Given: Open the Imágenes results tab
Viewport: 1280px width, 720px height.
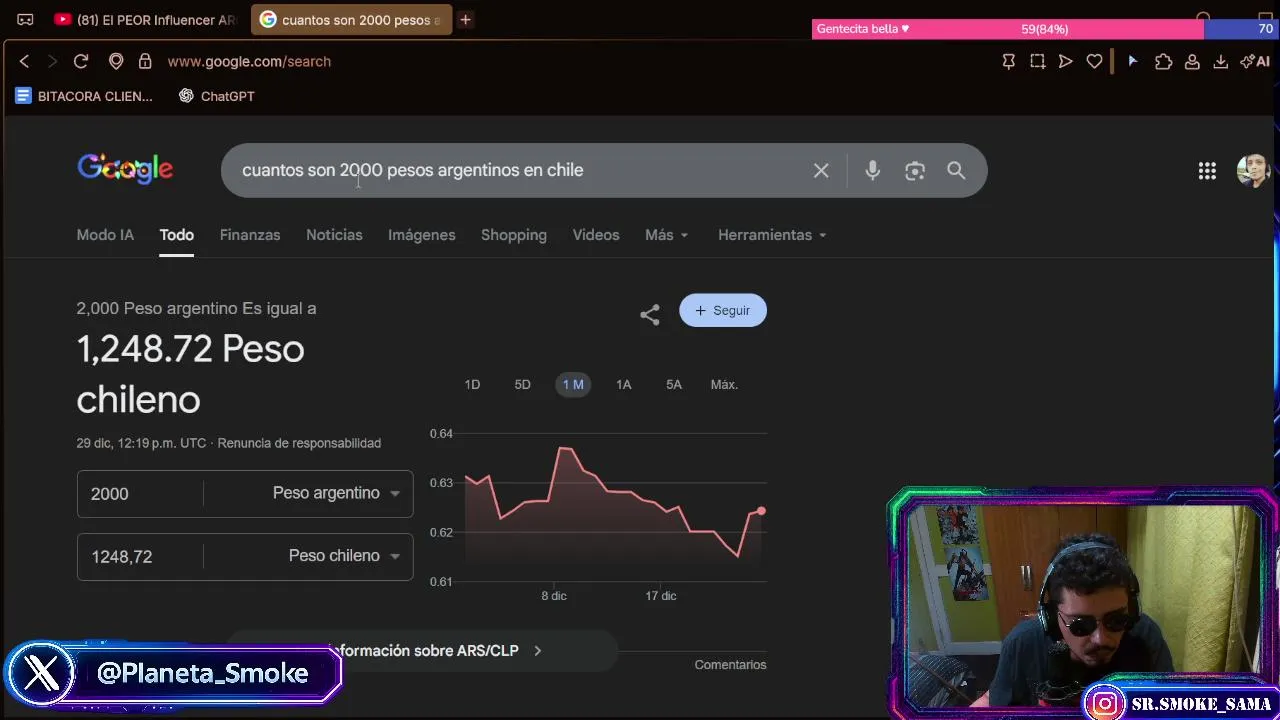Looking at the screenshot, I should click(x=422, y=235).
